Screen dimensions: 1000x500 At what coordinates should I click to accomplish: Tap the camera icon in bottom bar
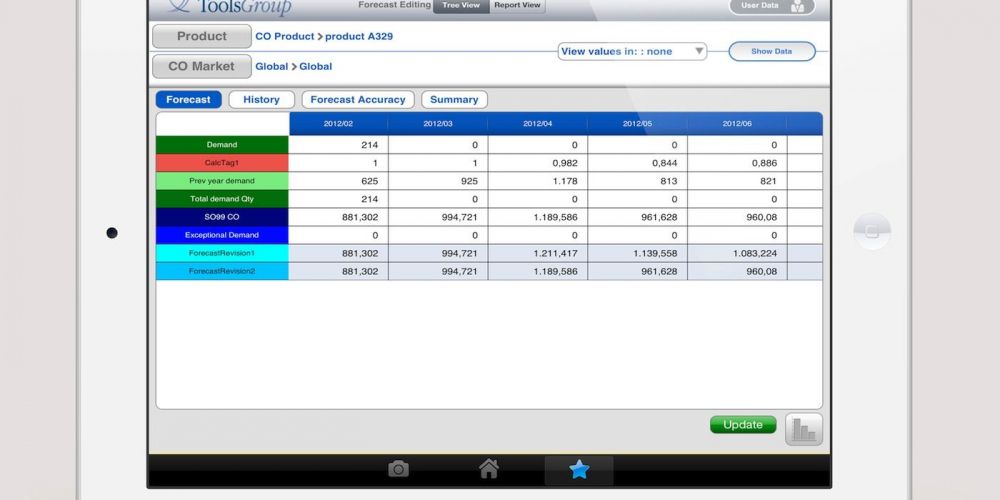(x=398, y=469)
